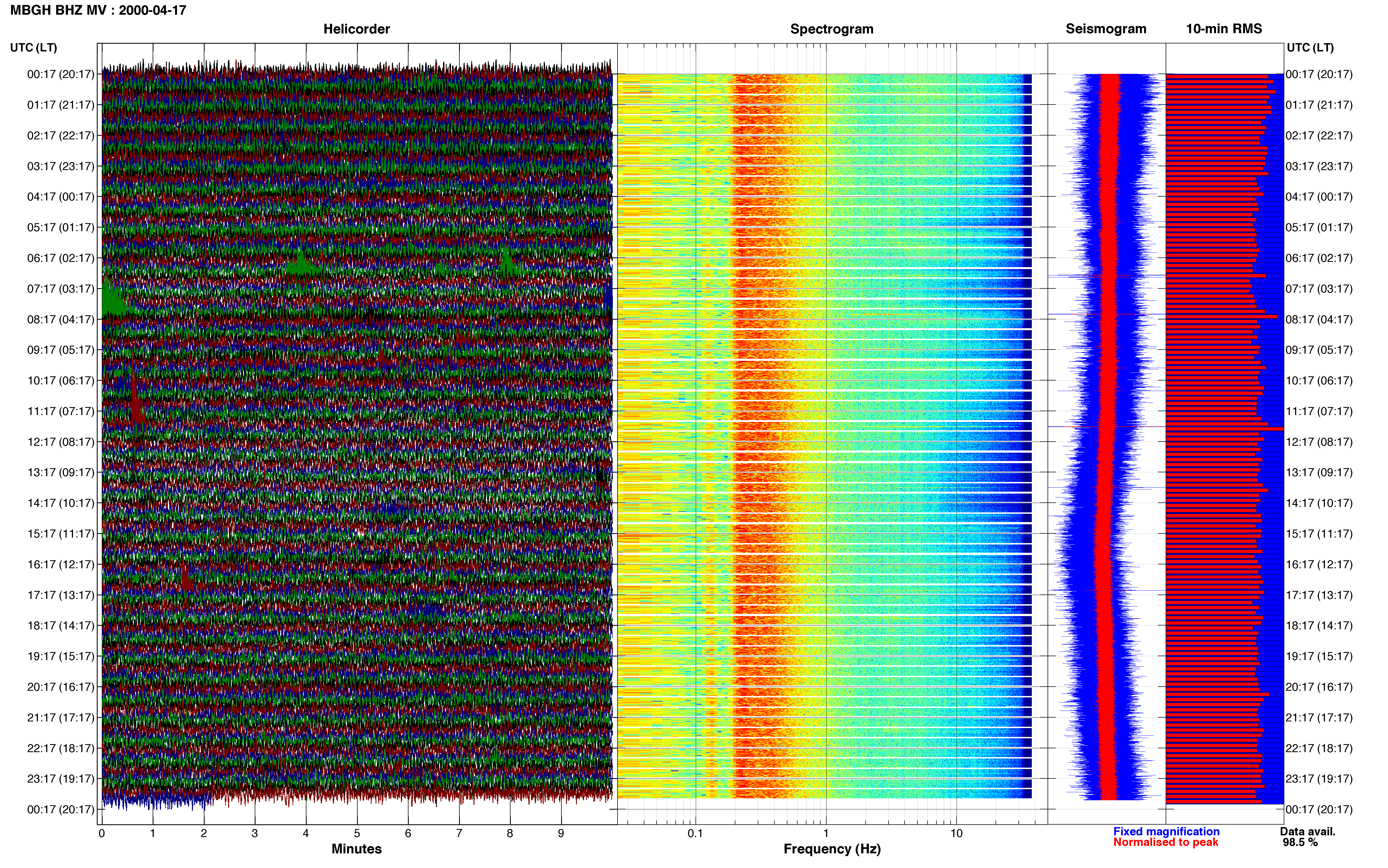This screenshot has width=1388, height=868.
Task: Click left time label '17:17 (13:17)'
Action: (x=61, y=595)
